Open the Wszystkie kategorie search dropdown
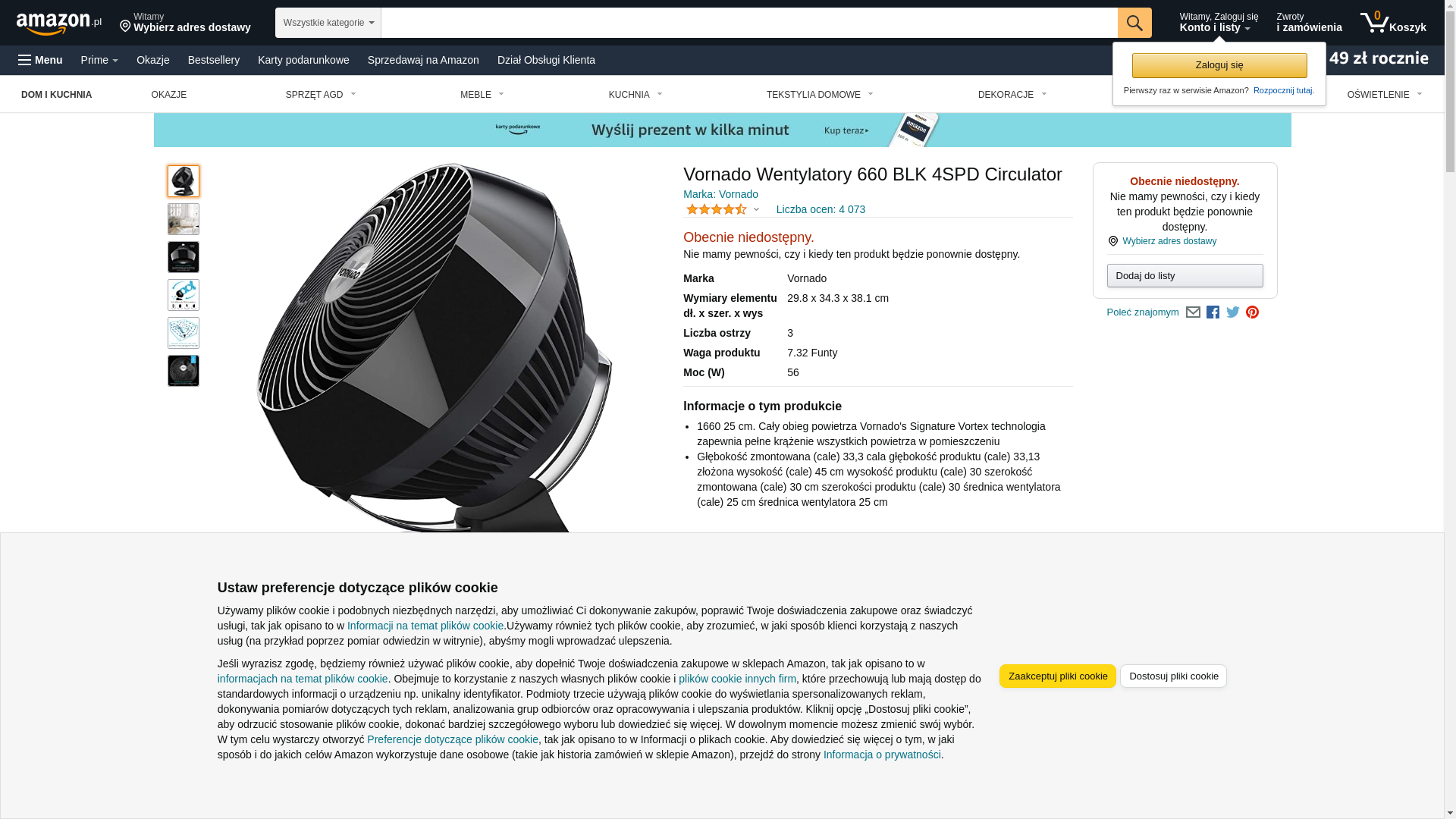The image size is (1456, 819). [x=328, y=23]
